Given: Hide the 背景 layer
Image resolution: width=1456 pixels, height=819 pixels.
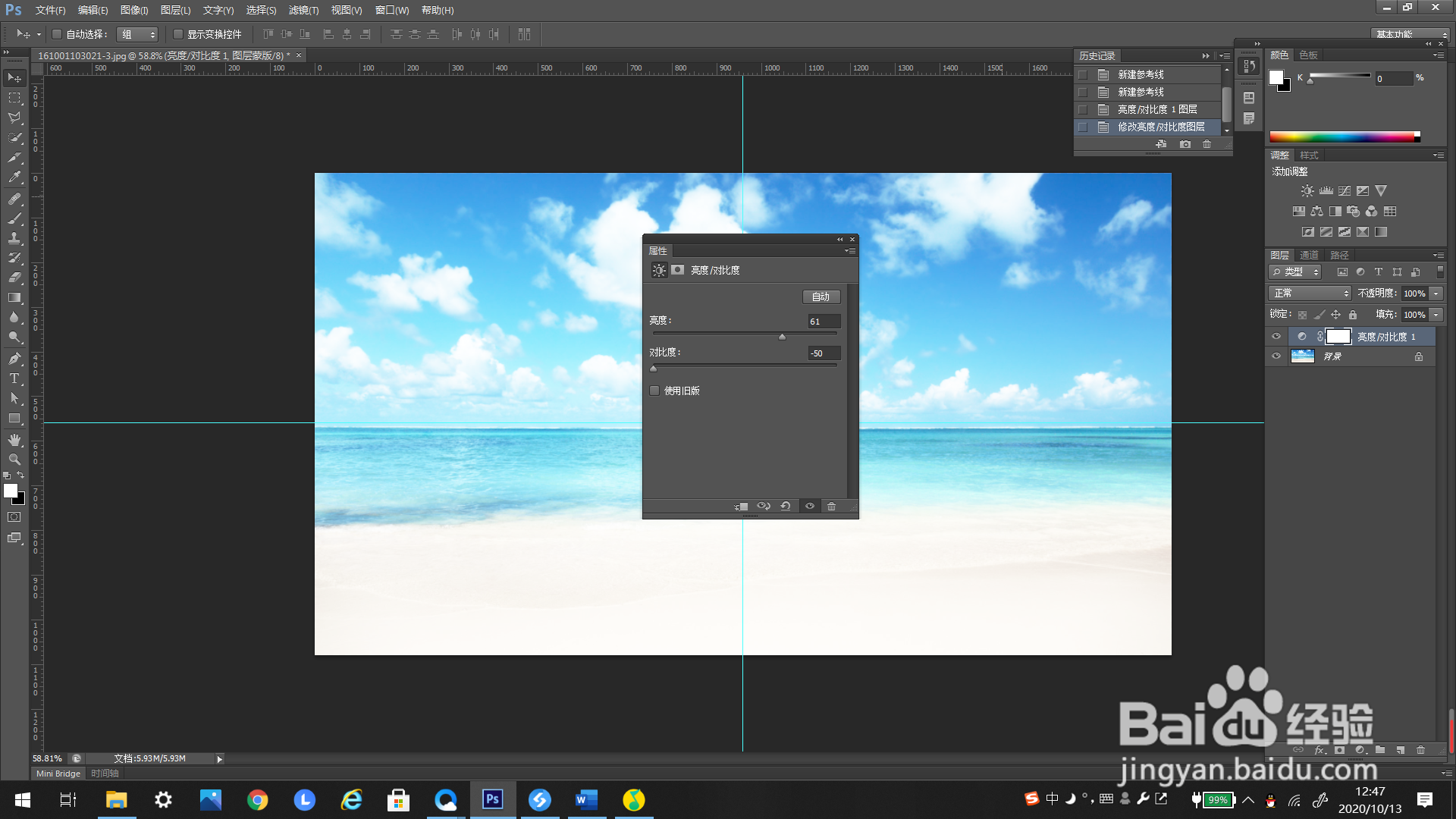Looking at the screenshot, I should tap(1276, 356).
